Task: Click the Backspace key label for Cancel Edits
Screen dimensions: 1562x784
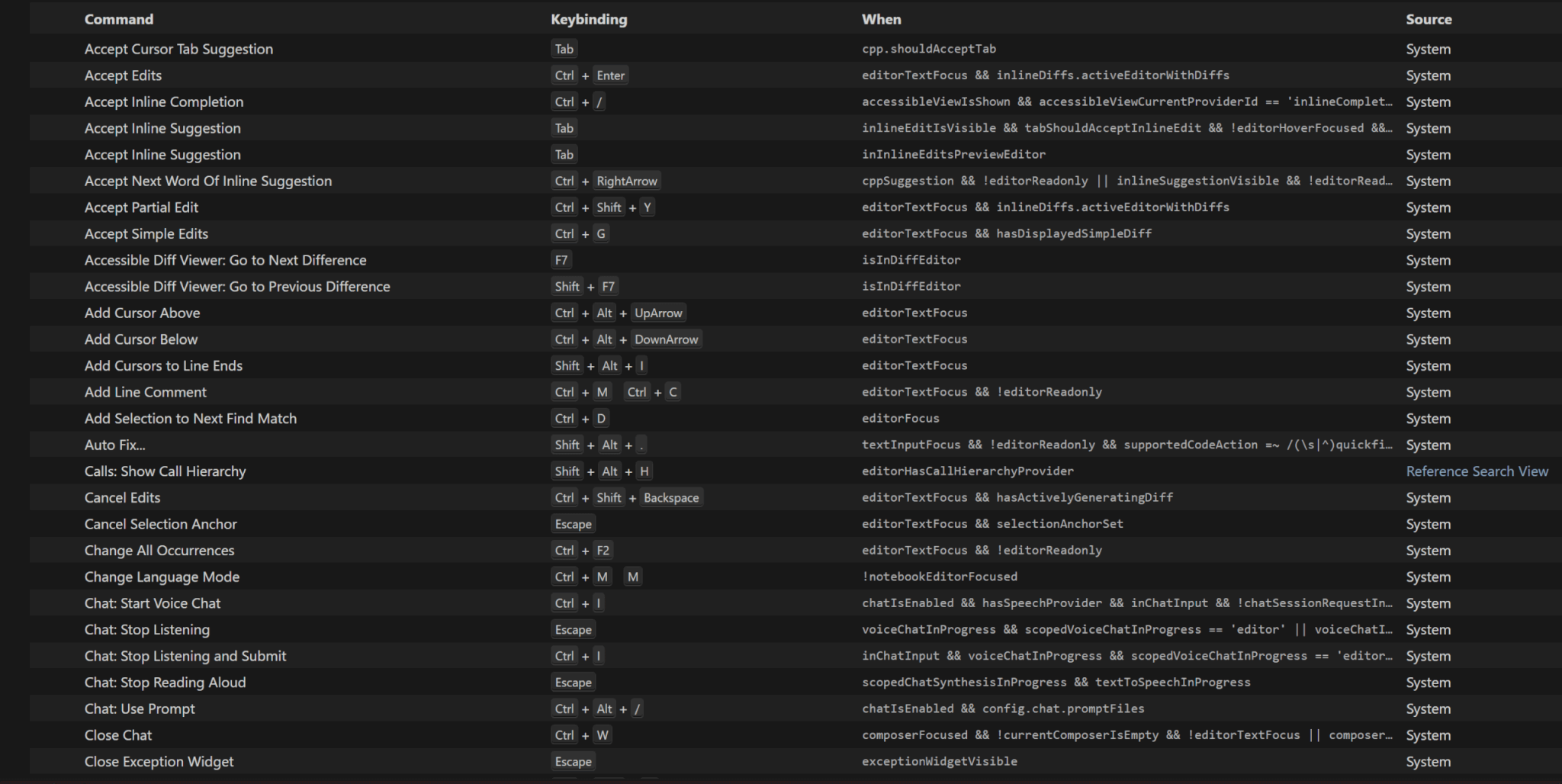Action: pos(670,498)
